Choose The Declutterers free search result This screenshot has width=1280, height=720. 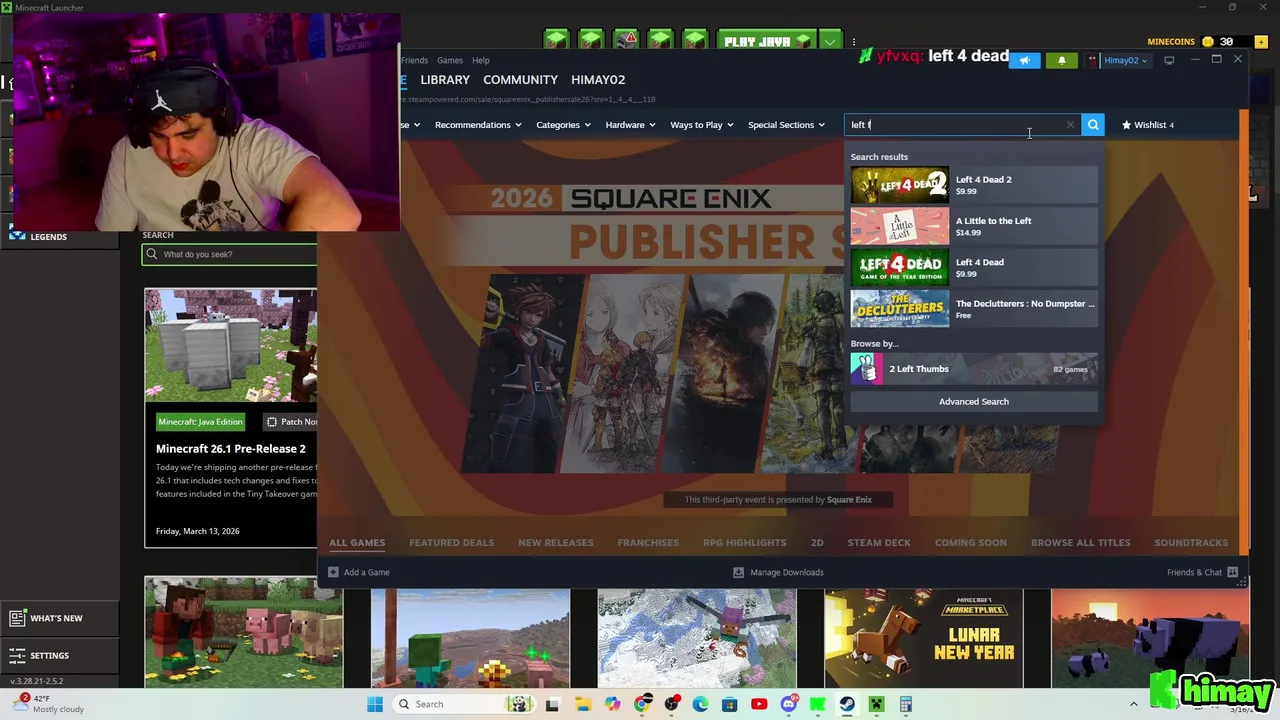pyautogui.click(x=974, y=309)
